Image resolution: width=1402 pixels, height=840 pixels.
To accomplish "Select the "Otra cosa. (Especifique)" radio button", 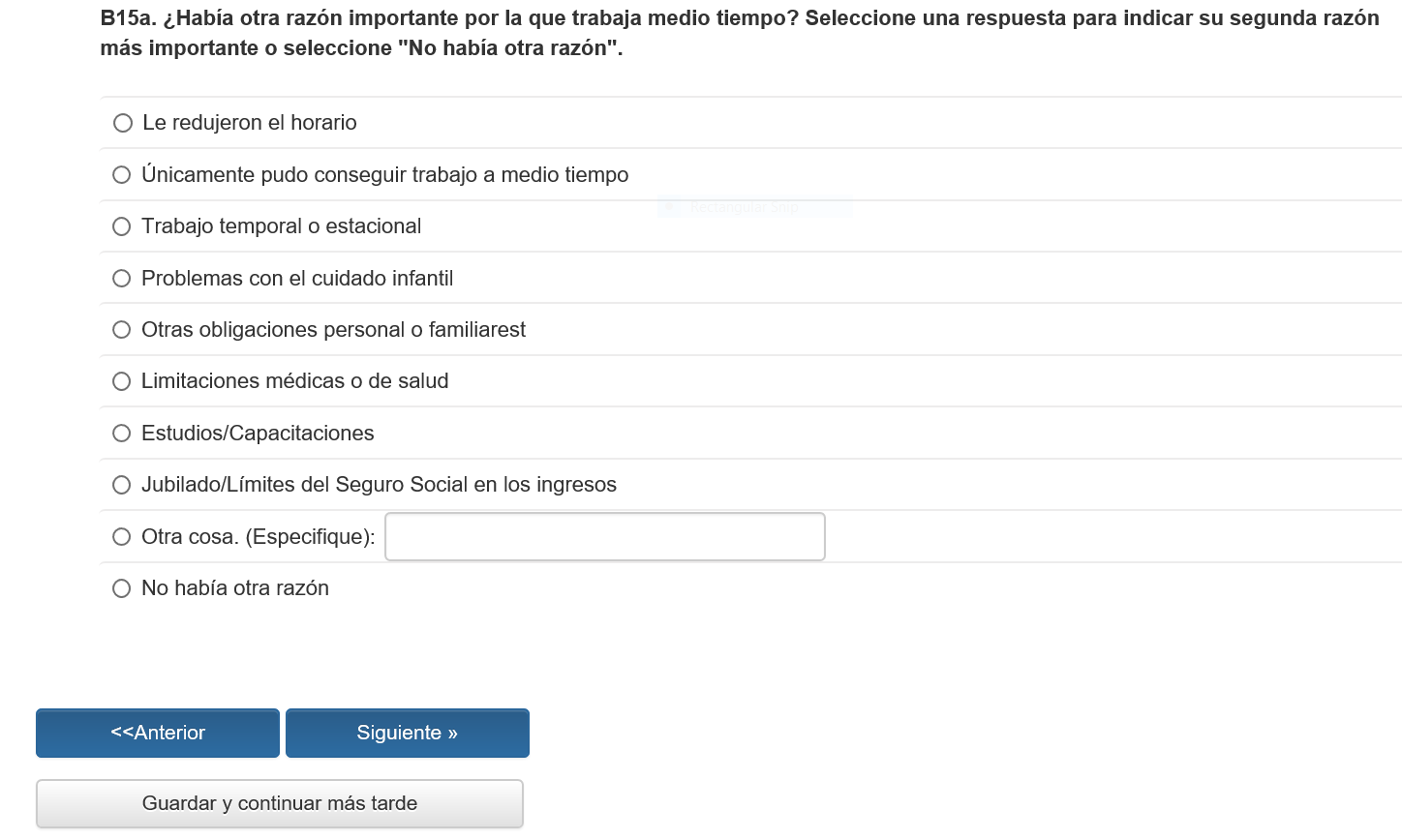I will click(122, 537).
